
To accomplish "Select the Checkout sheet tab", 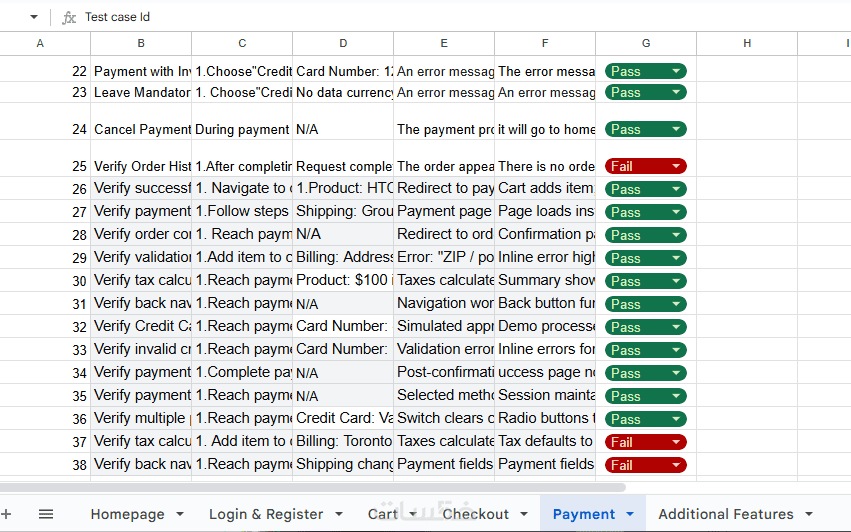I will (x=475, y=514).
